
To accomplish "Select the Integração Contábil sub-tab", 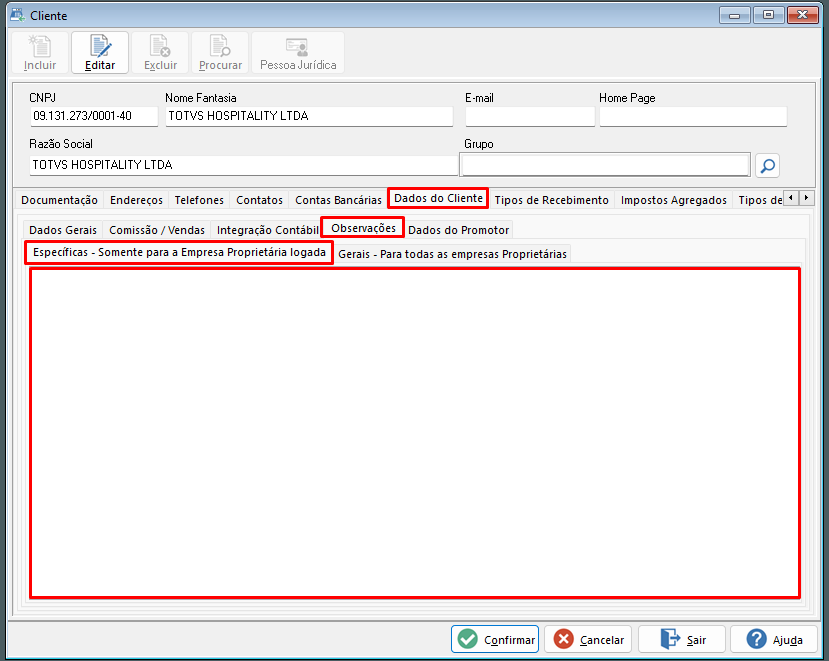I will 267,230.
